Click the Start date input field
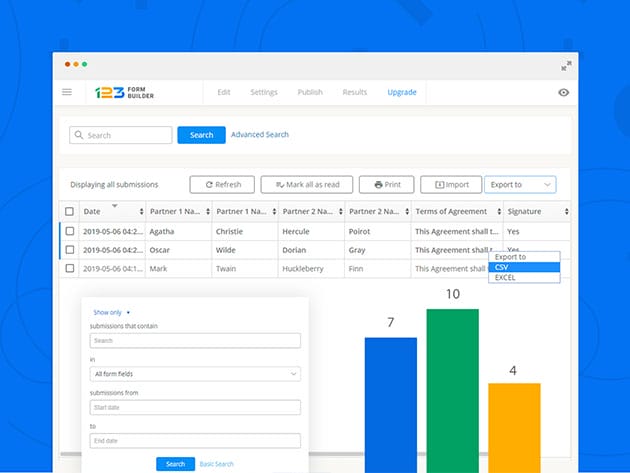 point(195,407)
